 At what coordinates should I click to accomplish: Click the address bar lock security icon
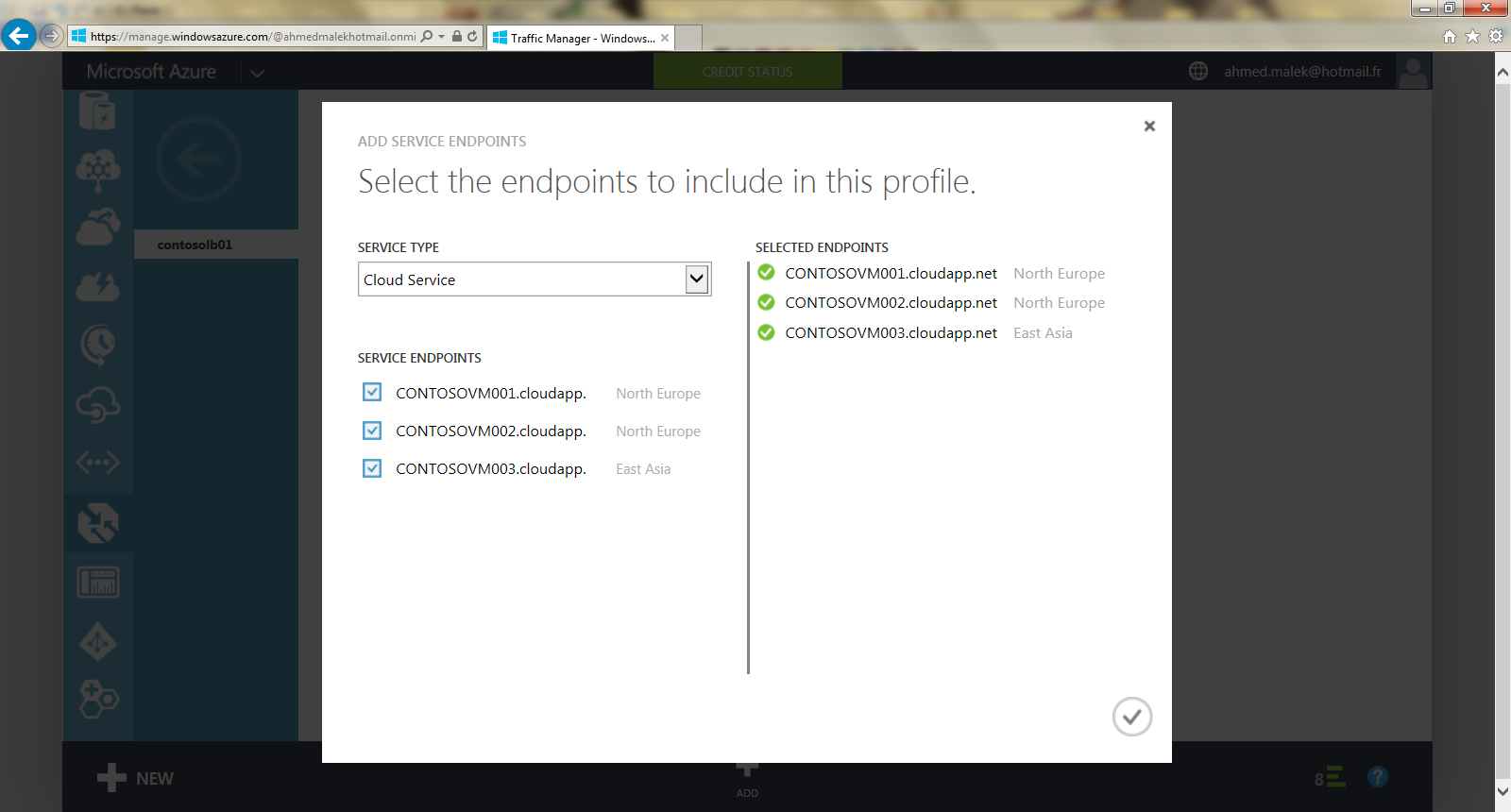point(457,36)
